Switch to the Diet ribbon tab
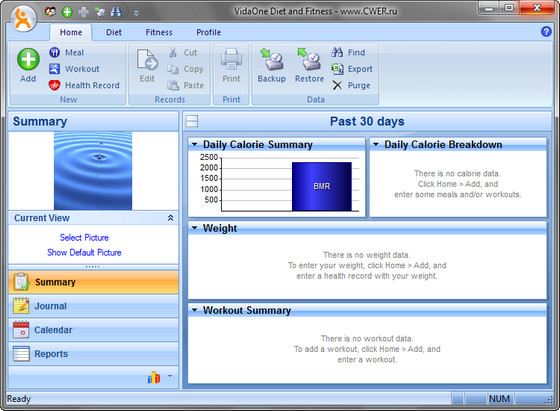 [114, 32]
